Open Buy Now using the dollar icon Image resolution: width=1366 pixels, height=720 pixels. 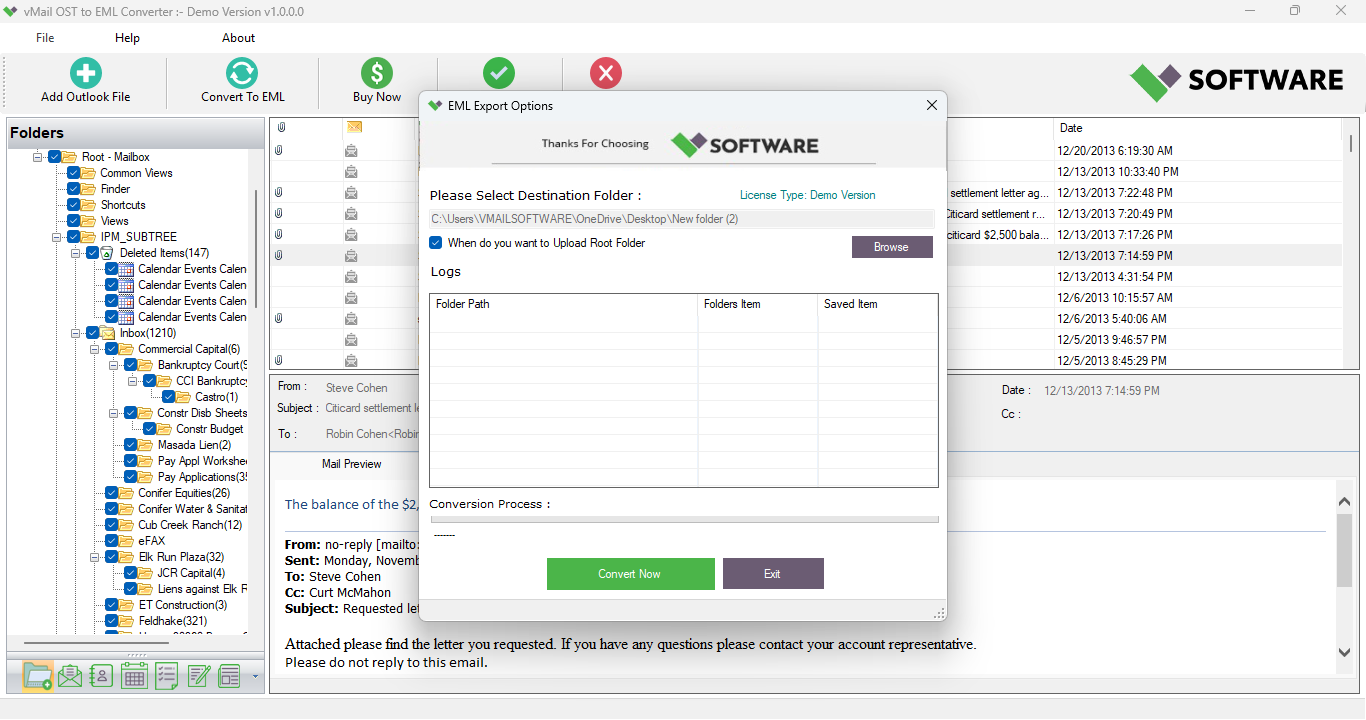click(376, 72)
